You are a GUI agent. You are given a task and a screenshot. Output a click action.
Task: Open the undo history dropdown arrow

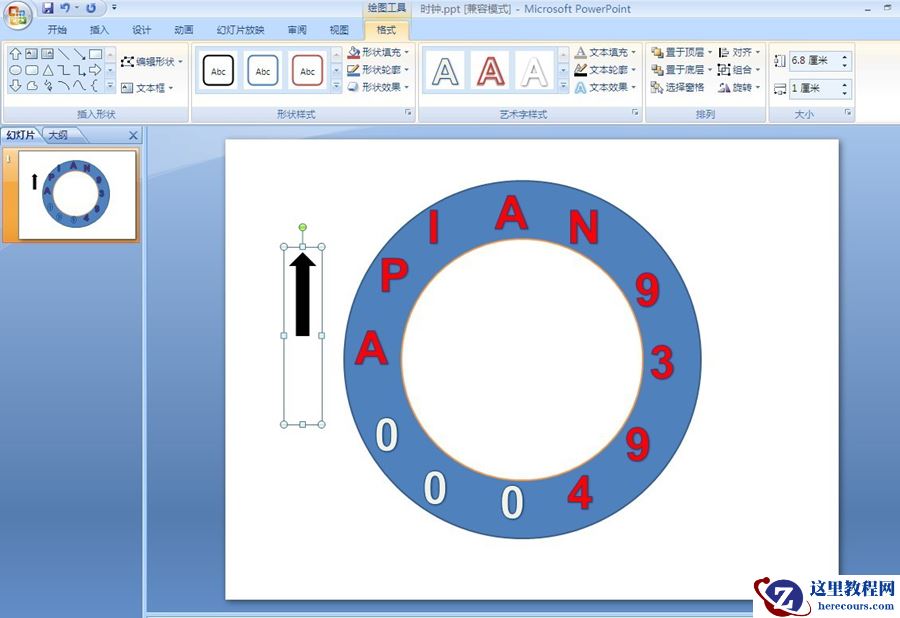click(x=76, y=8)
